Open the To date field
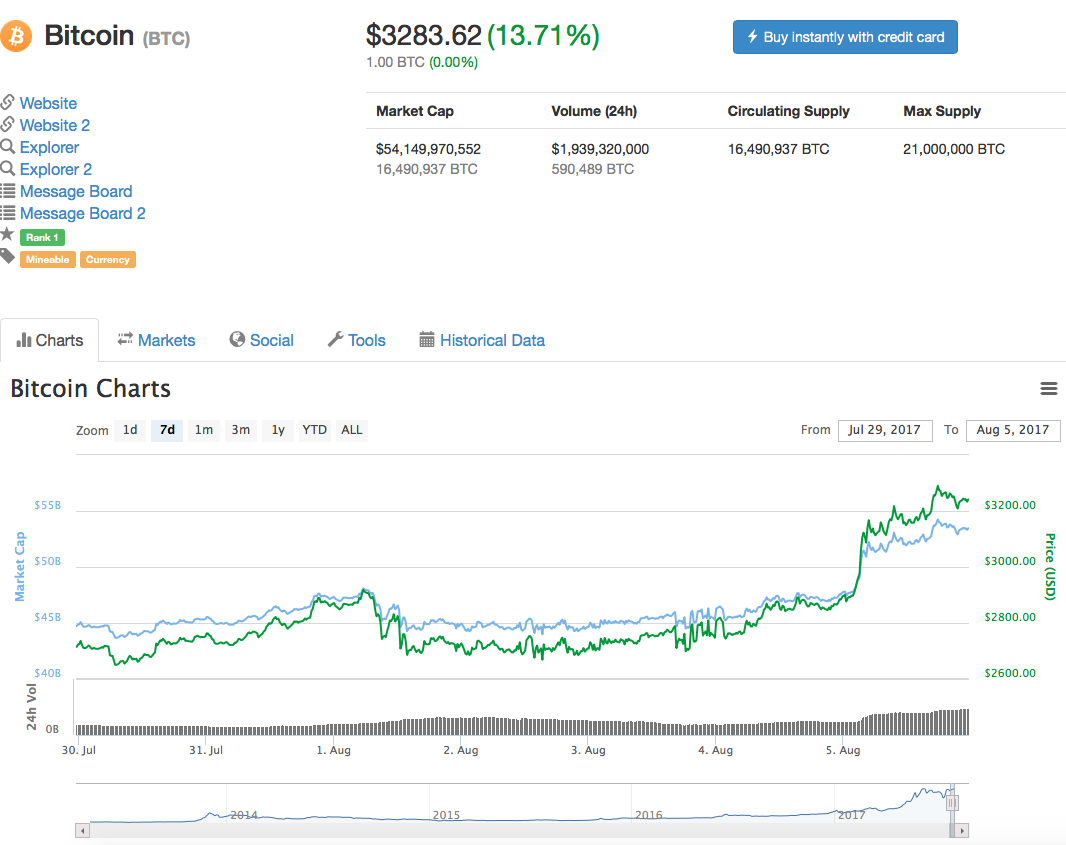 pyautogui.click(x=1013, y=430)
